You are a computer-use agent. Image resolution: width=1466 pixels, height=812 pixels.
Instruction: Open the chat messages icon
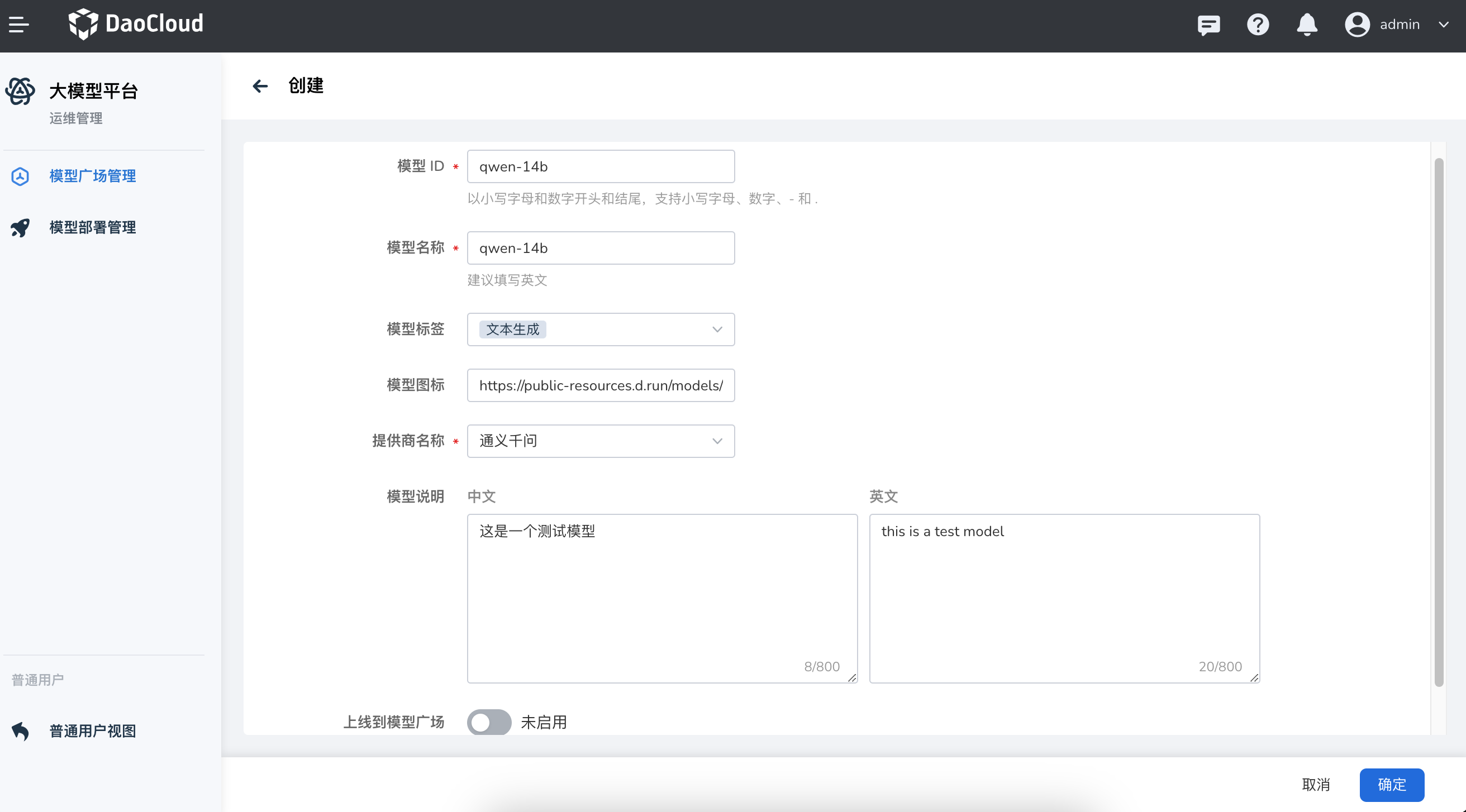pos(1208,25)
